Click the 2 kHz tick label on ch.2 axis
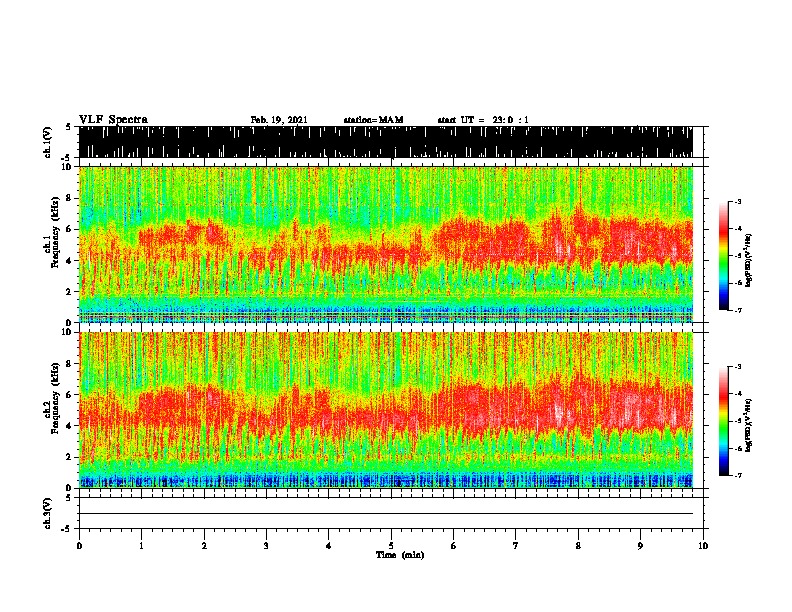Image resolution: width=792 pixels, height=612 pixels. coord(69,457)
